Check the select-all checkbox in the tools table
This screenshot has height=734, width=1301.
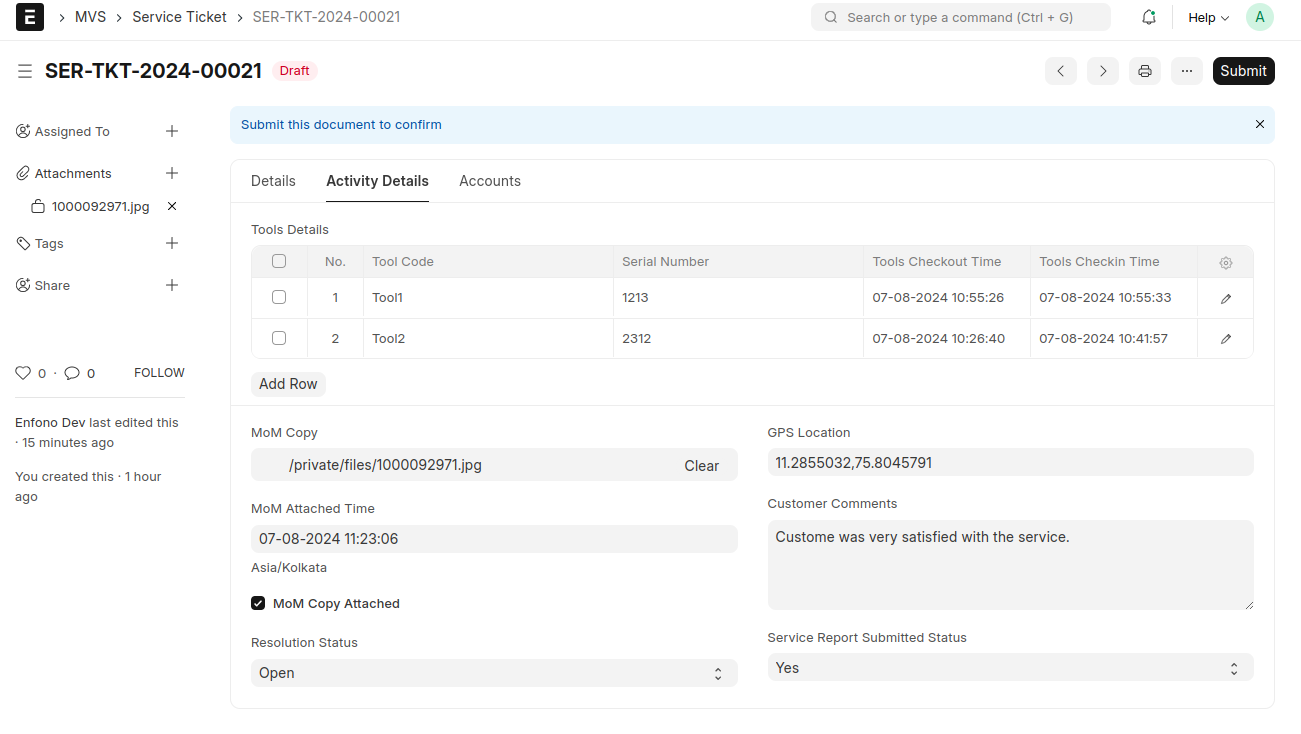click(278, 261)
